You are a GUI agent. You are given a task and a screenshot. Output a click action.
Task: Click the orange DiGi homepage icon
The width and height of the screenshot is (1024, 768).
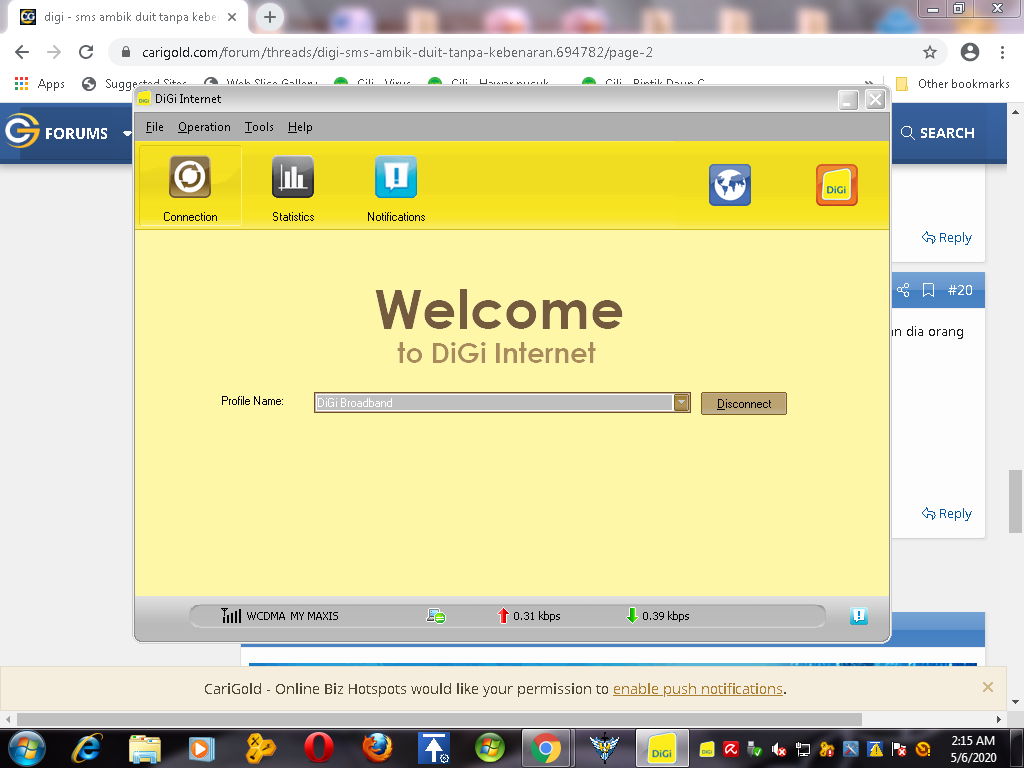837,185
